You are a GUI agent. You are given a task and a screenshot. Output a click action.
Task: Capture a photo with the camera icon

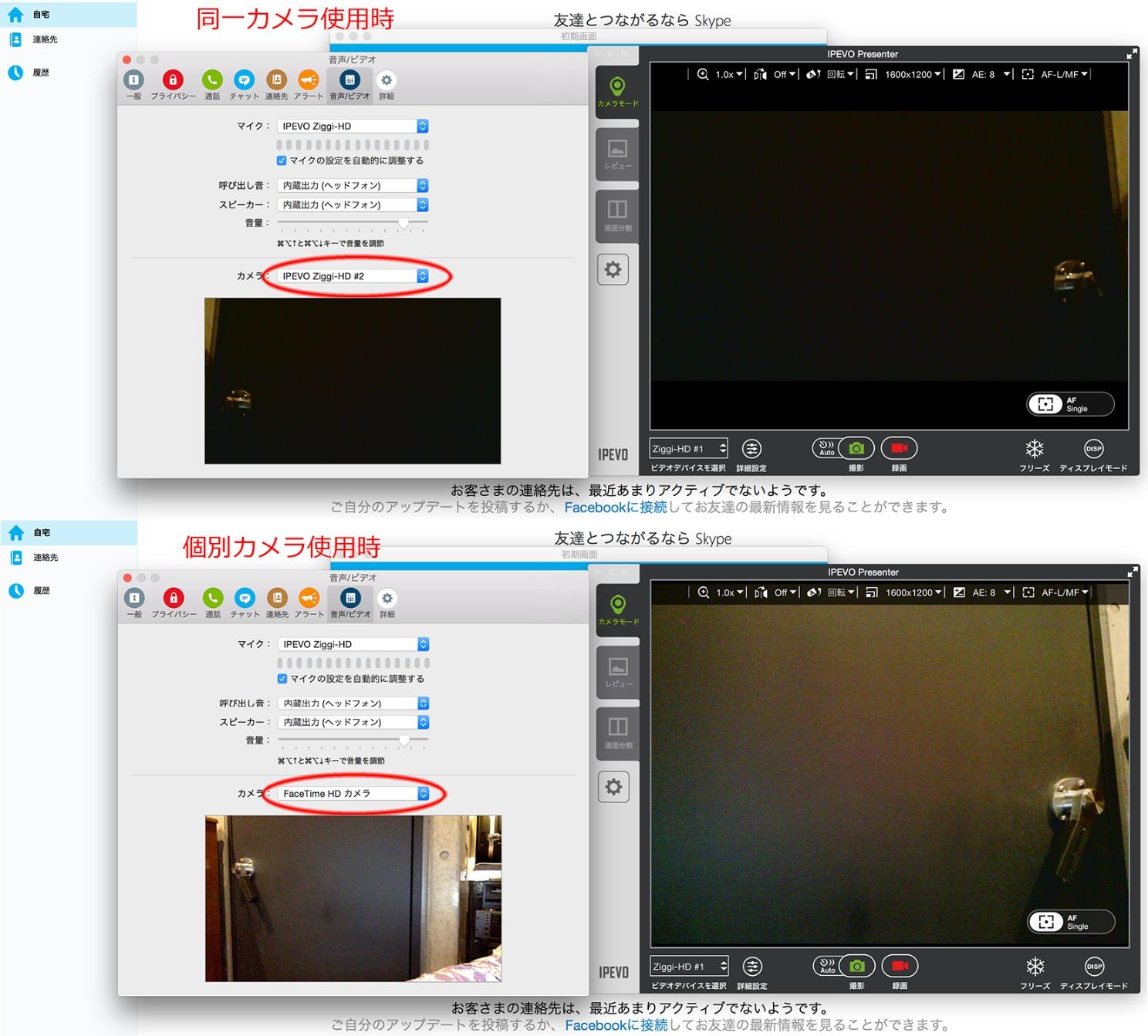[856, 447]
